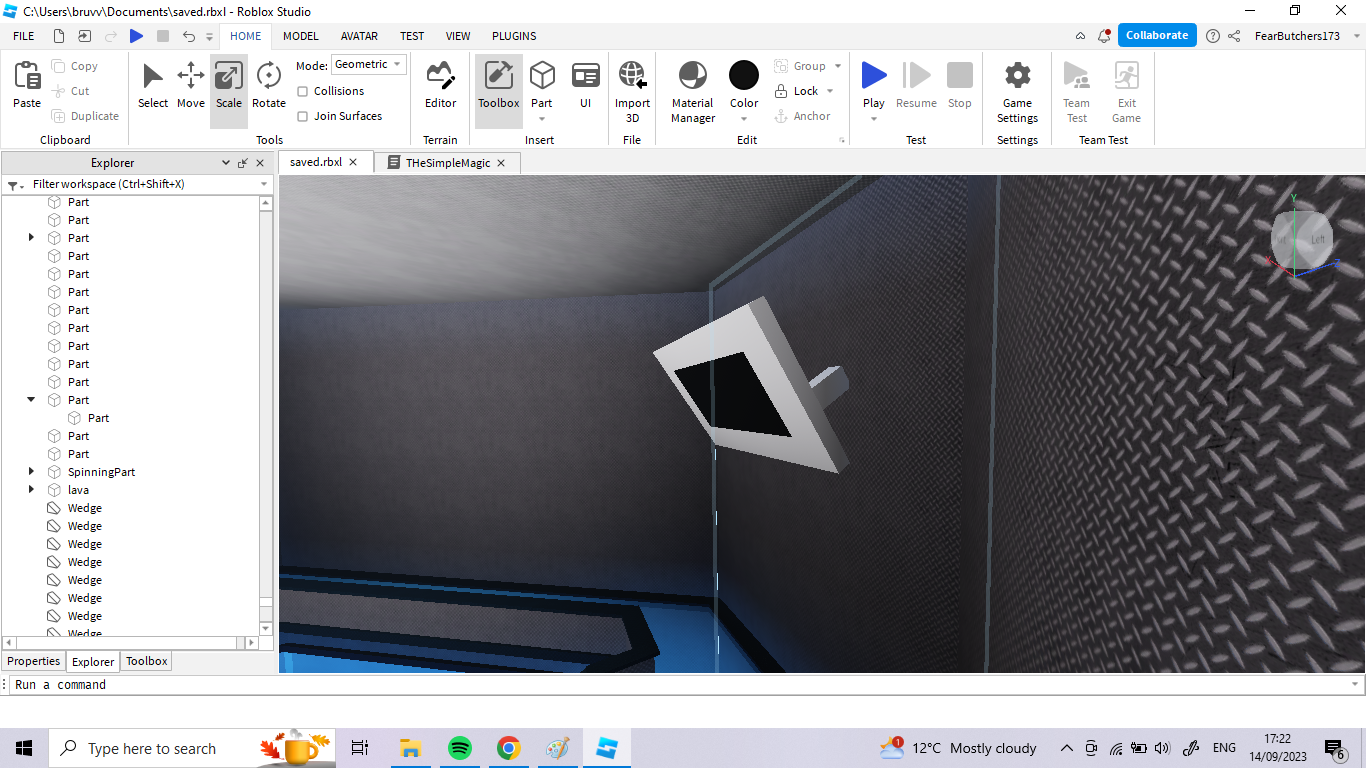Collapse the expanded Part with child
The image size is (1366, 768).
(x=31, y=400)
